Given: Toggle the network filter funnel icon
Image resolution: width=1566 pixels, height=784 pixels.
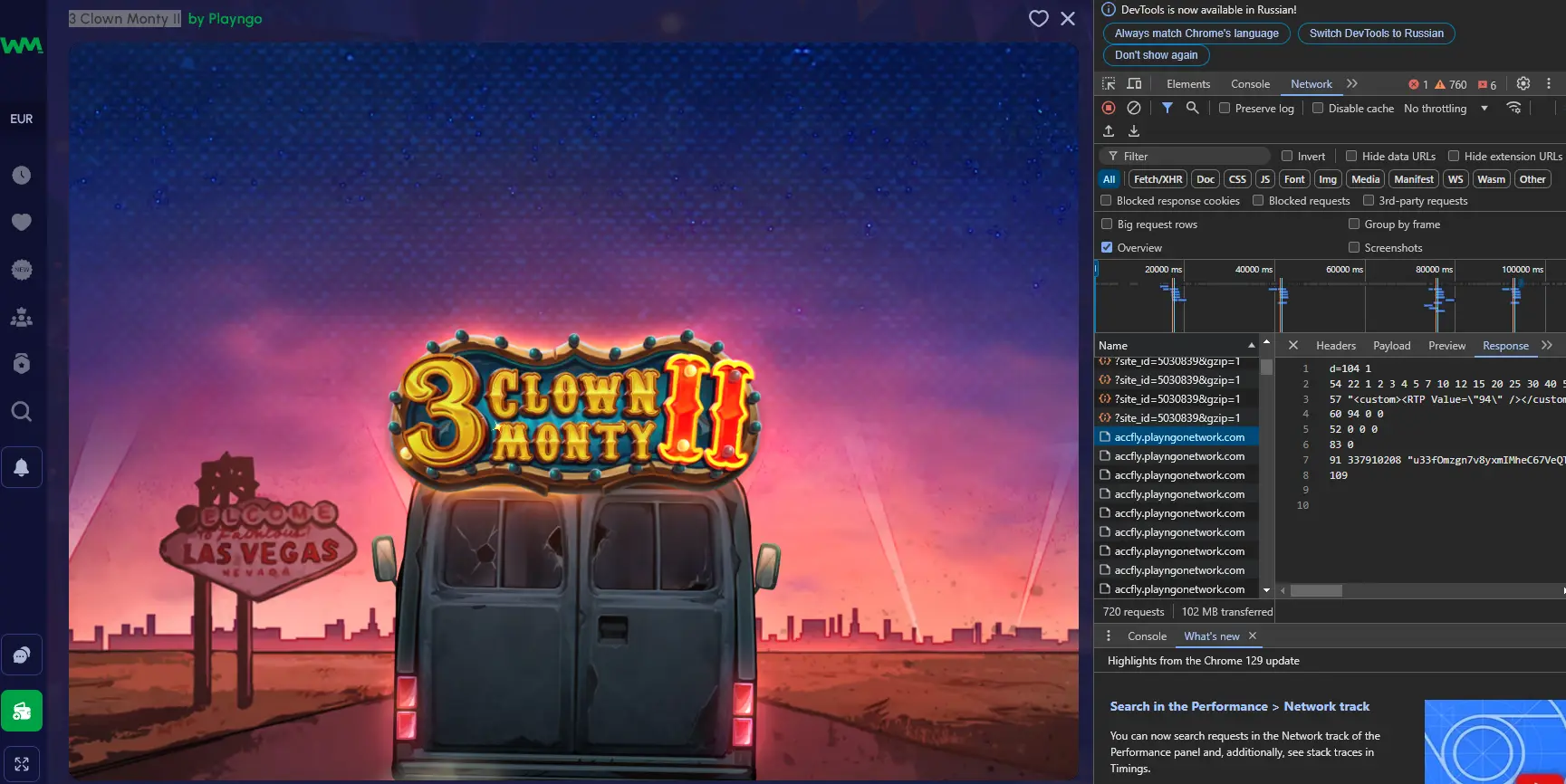Looking at the screenshot, I should point(1167,108).
